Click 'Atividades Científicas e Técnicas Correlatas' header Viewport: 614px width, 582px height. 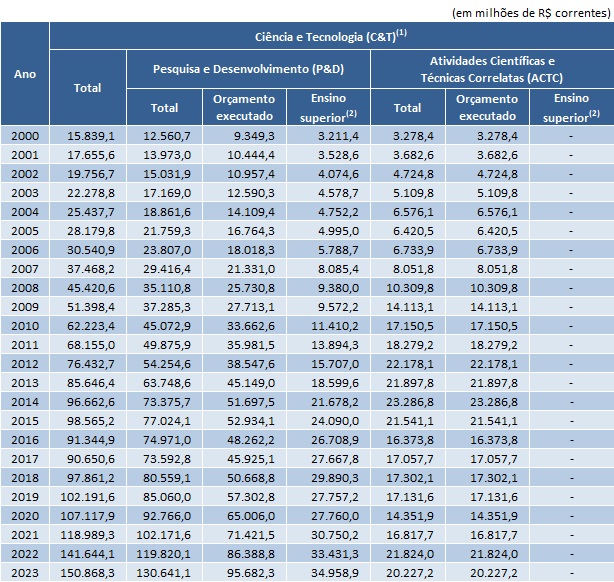click(x=492, y=69)
